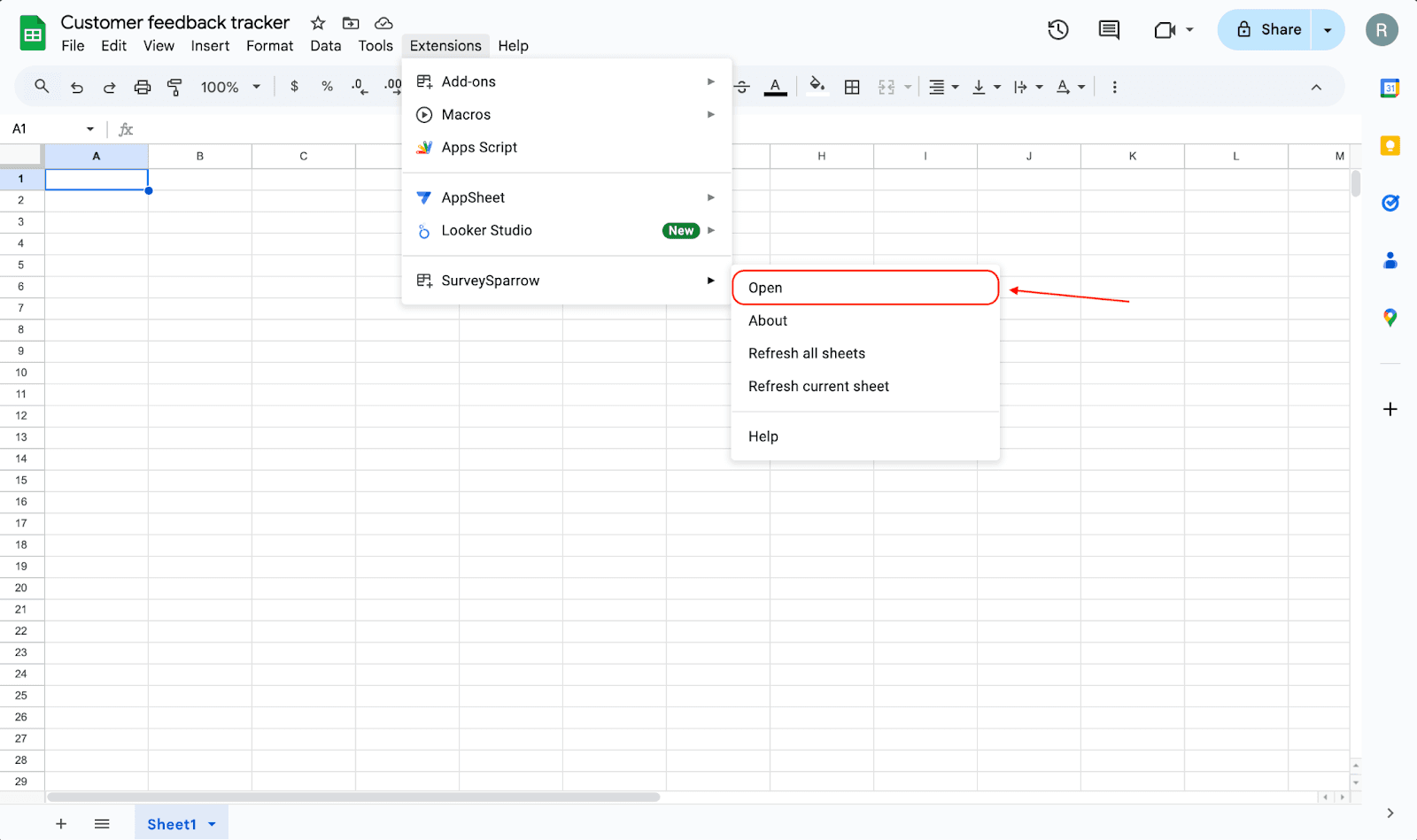Select the paint format tool
The image size is (1417, 840).
coord(174,87)
